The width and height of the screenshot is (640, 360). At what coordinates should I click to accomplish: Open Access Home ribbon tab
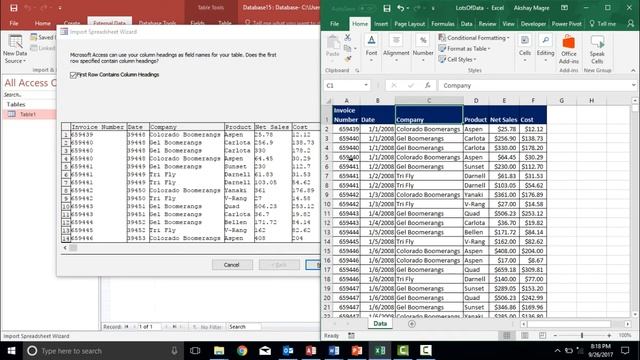tap(42, 23)
